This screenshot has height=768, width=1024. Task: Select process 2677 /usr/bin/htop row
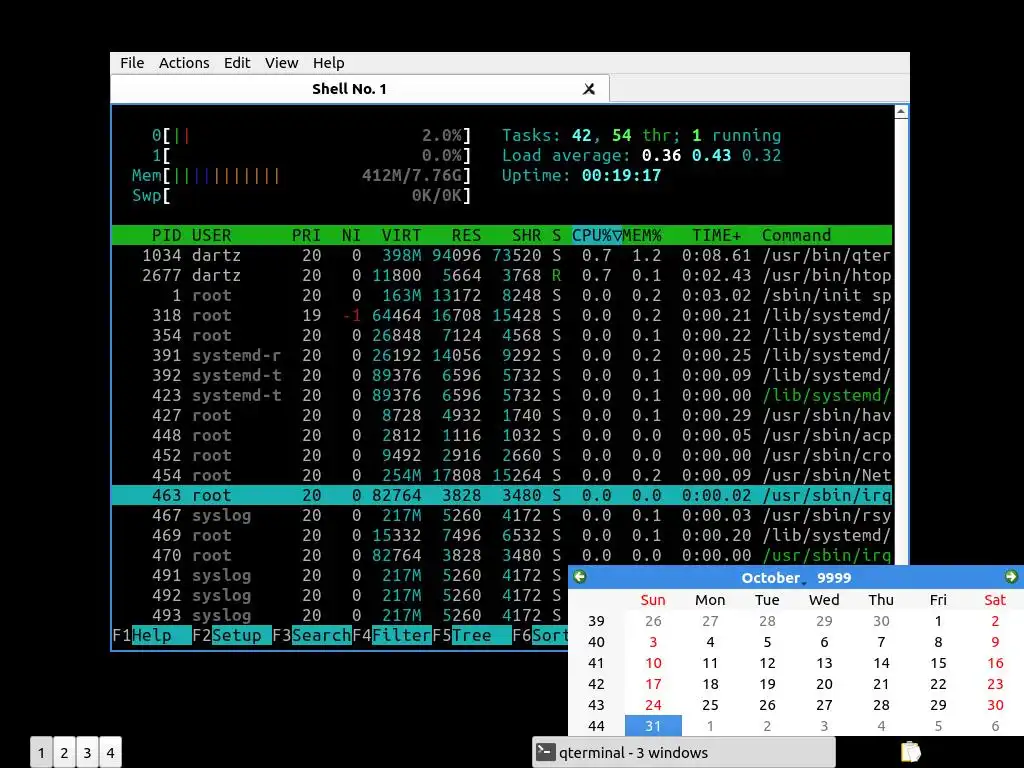coord(502,276)
